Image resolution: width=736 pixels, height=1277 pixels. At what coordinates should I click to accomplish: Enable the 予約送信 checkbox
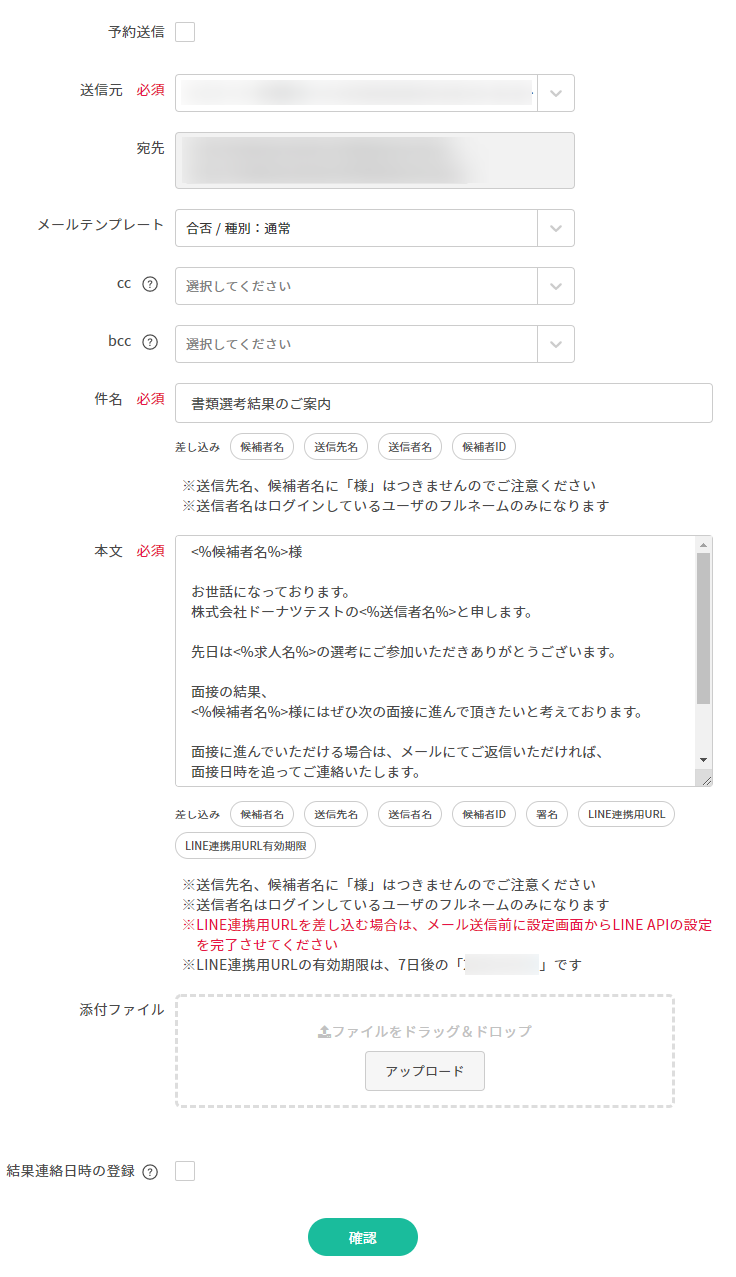[185, 32]
